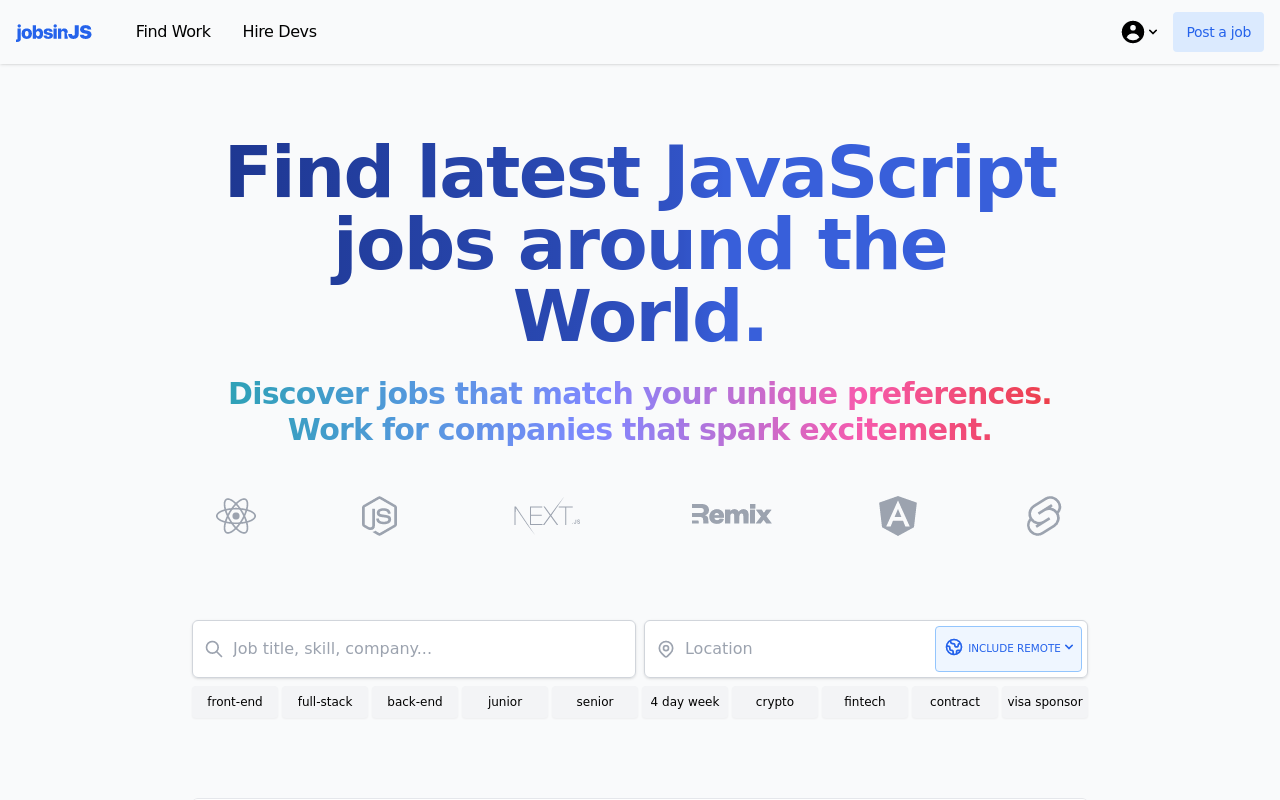Select the Svelte logo icon
The image size is (1280, 800).
click(1044, 516)
